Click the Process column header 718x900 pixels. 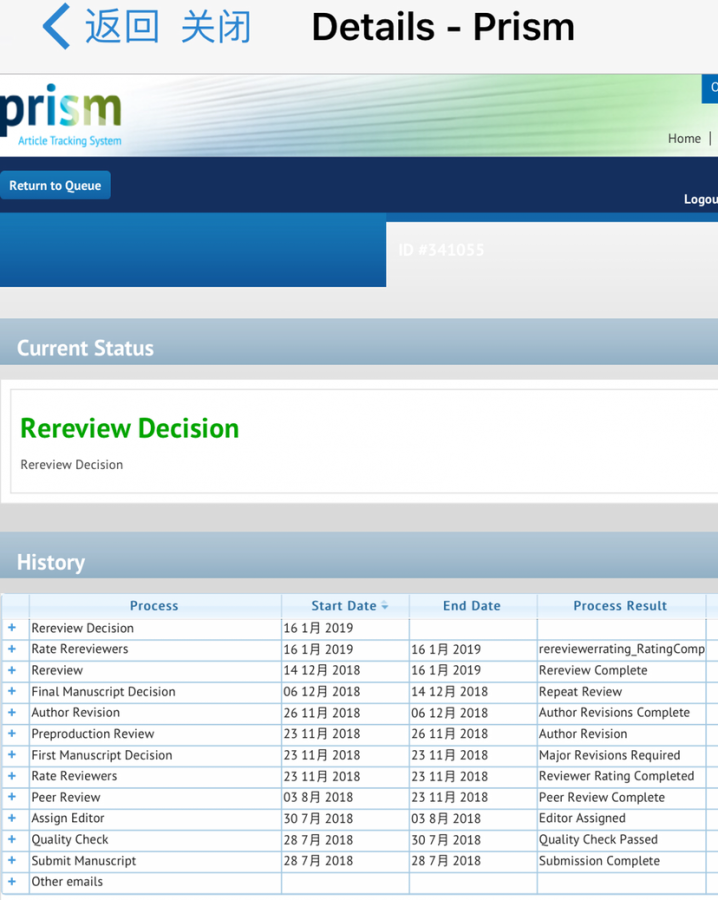(x=154, y=606)
